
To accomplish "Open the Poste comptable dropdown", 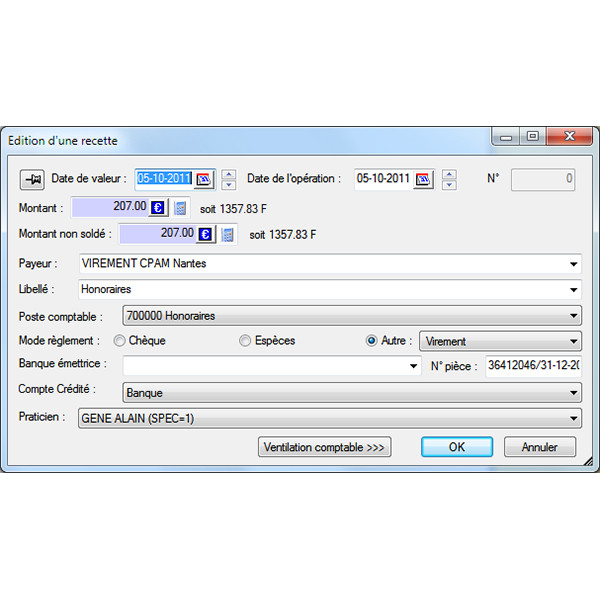I will (x=573, y=316).
